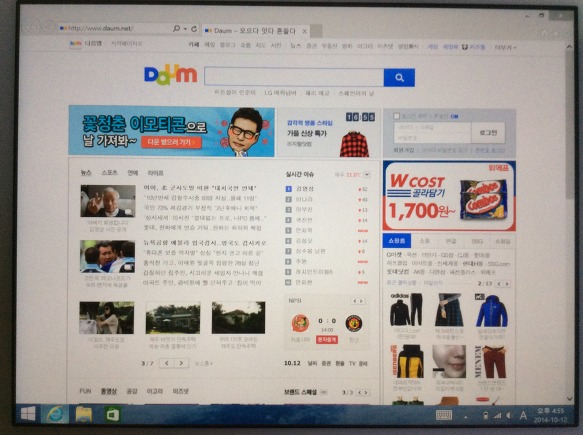Click the network signal tray icon
The width and height of the screenshot is (583, 435).
click(x=497, y=416)
